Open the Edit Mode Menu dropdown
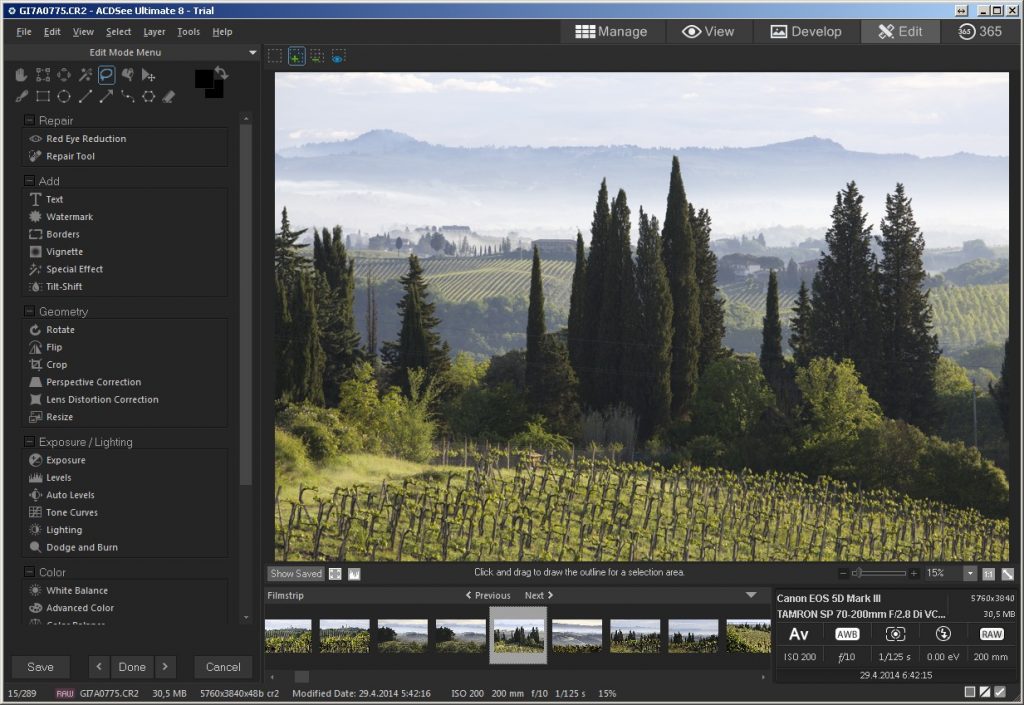1024x705 pixels. [124, 51]
